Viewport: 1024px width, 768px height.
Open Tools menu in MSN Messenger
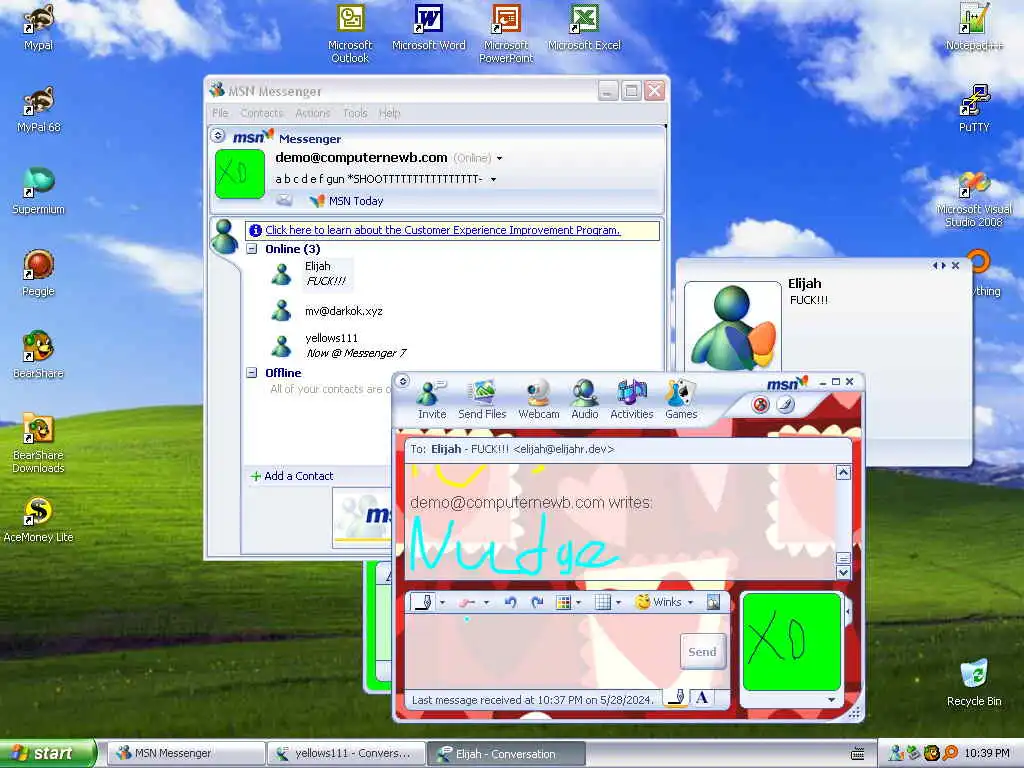point(355,113)
